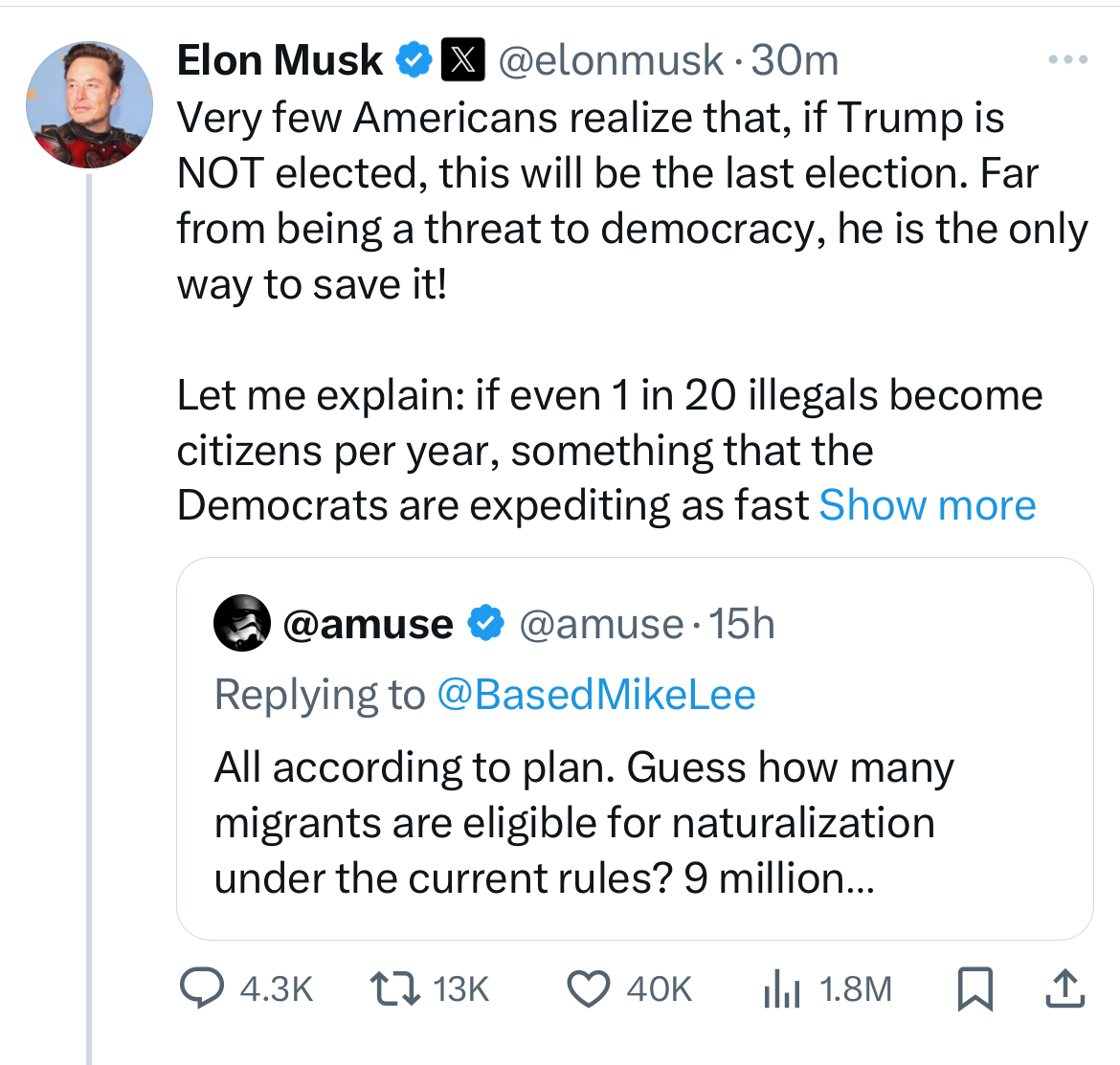Like the post with heart icon

[x=589, y=989]
